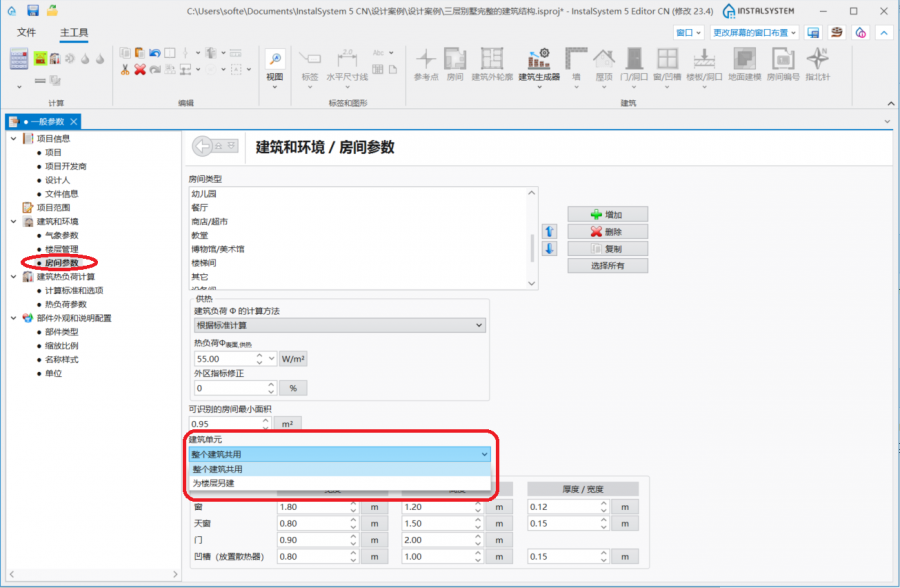Collapse the 建筑和环境 tree node
Screen dimensions: 900x588
13,221
